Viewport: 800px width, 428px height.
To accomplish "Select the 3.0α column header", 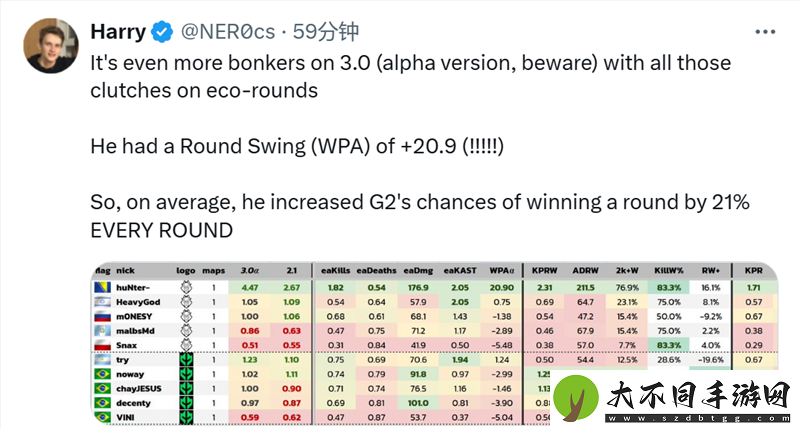I will [x=249, y=270].
